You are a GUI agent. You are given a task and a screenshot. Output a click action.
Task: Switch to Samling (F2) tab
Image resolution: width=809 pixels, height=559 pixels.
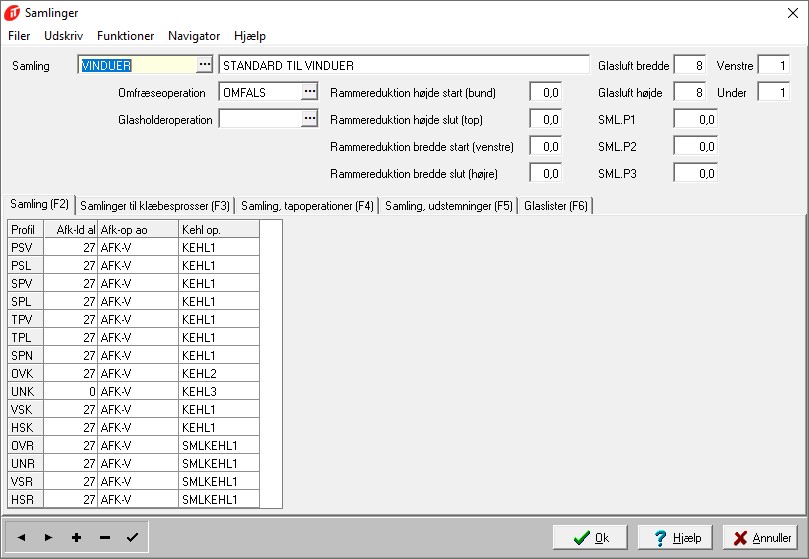point(39,204)
